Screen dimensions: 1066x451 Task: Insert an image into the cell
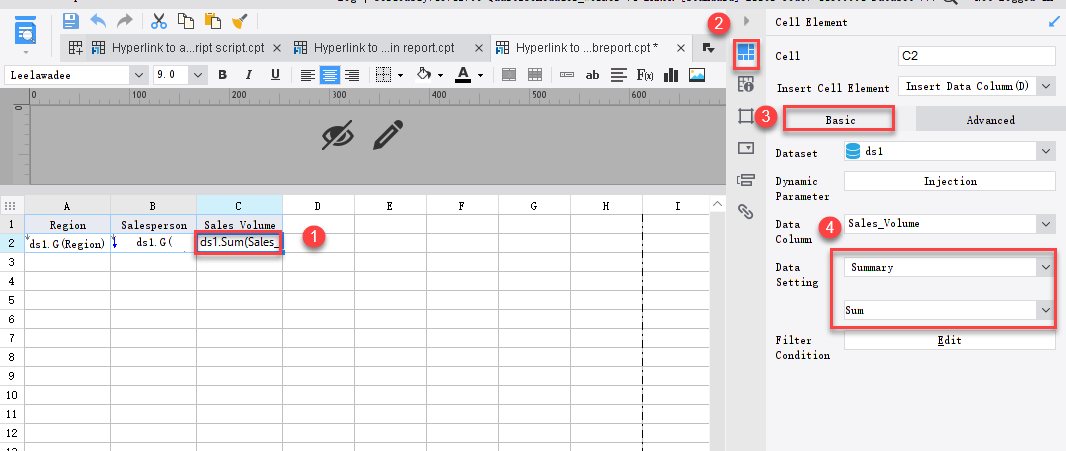[x=697, y=75]
